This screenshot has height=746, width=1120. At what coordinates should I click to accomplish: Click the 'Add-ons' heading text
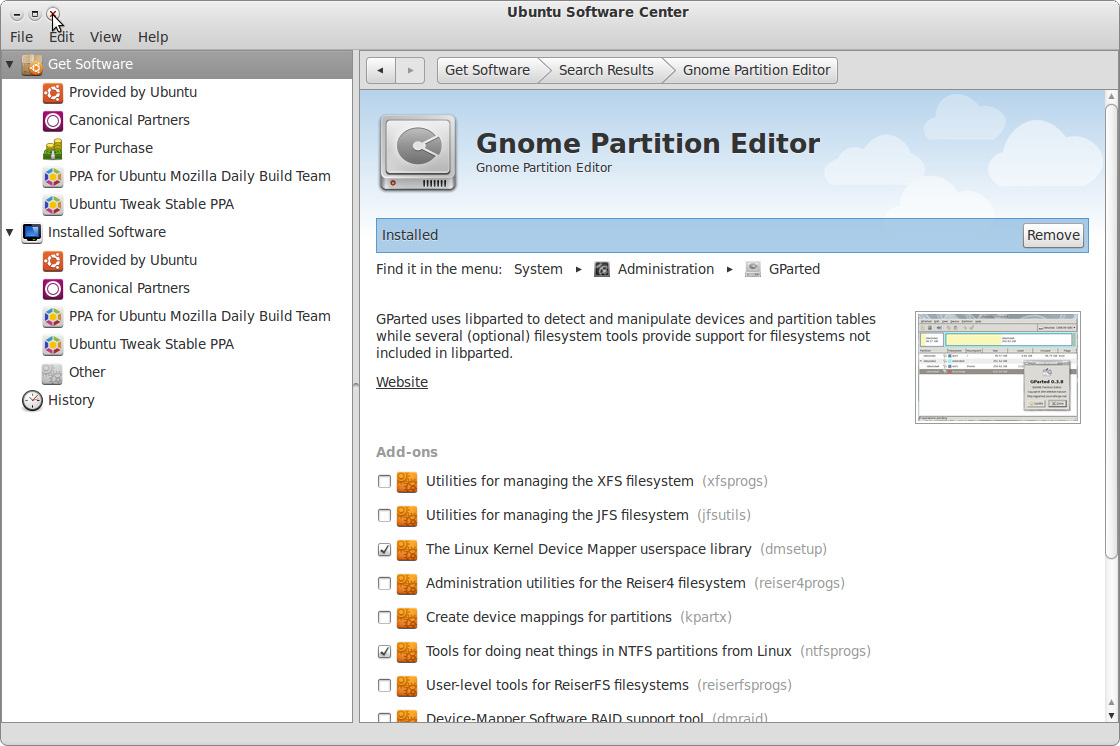pos(406,452)
